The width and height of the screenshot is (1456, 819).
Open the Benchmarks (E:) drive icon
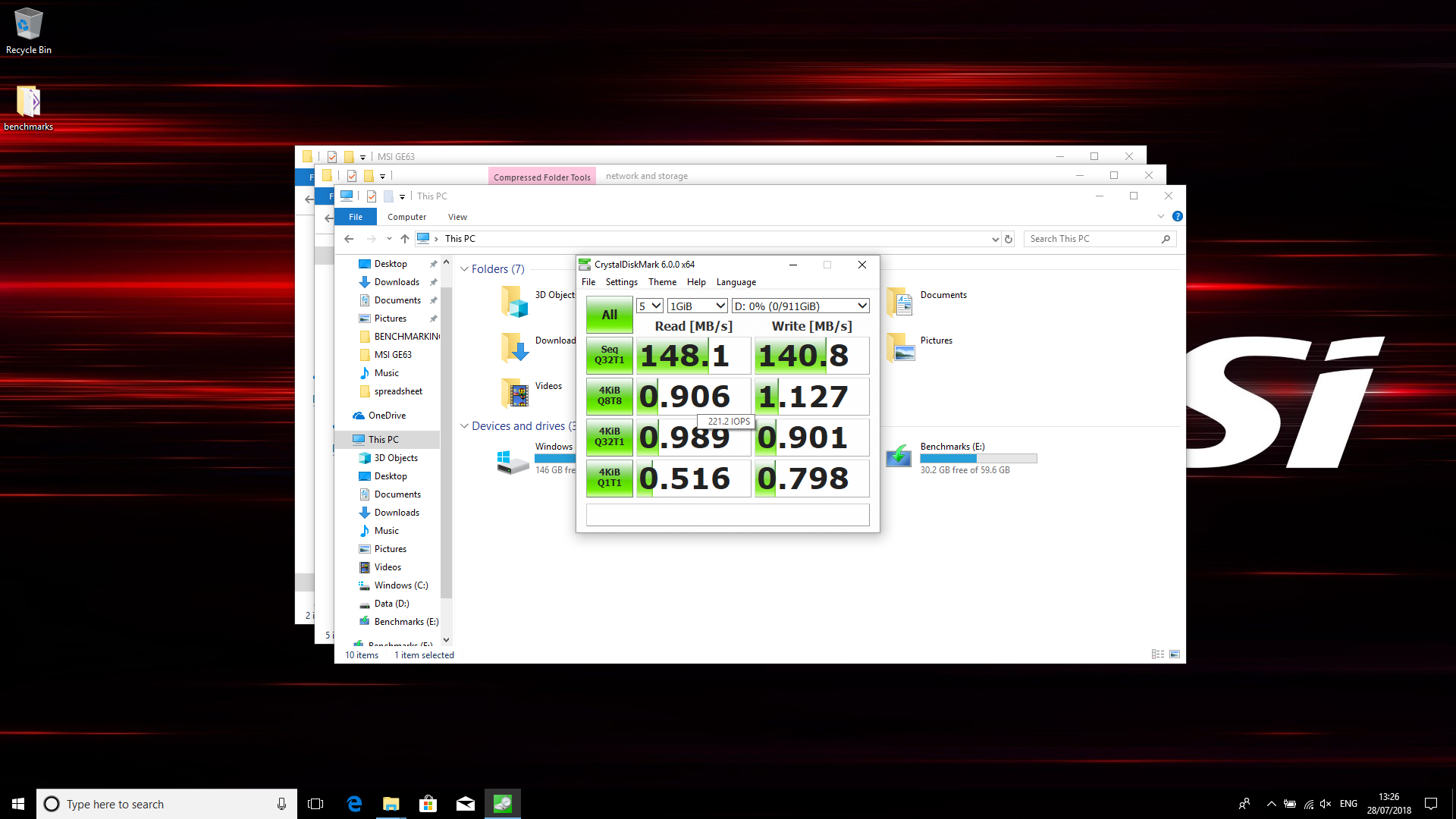(899, 457)
